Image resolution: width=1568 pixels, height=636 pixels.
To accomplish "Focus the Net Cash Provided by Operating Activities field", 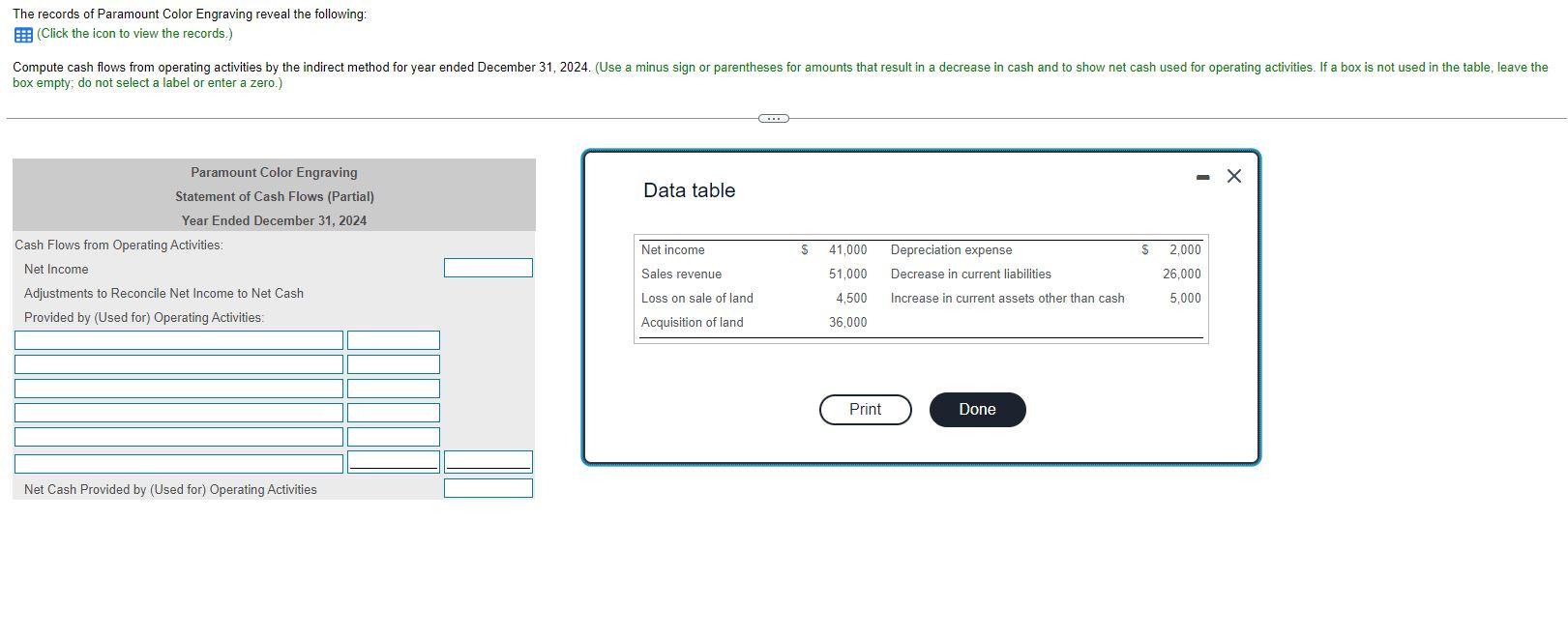I will (x=488, y=488).
